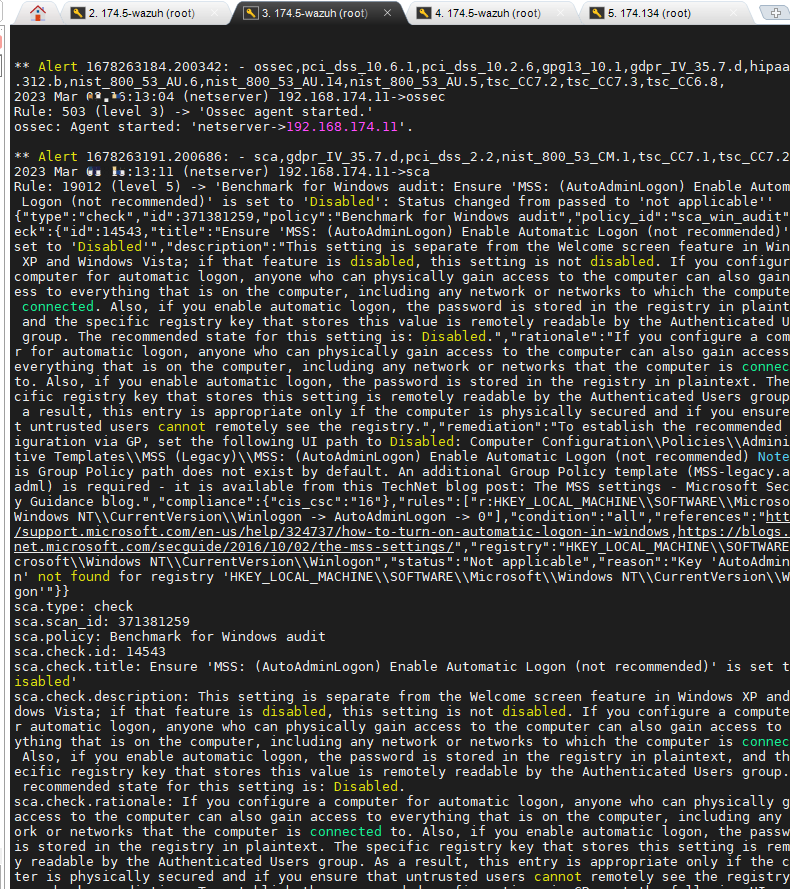Switch to tab 4. 174.5-wazuh (root)
This screenshot has width=790, height=889.
click(492, 13)
